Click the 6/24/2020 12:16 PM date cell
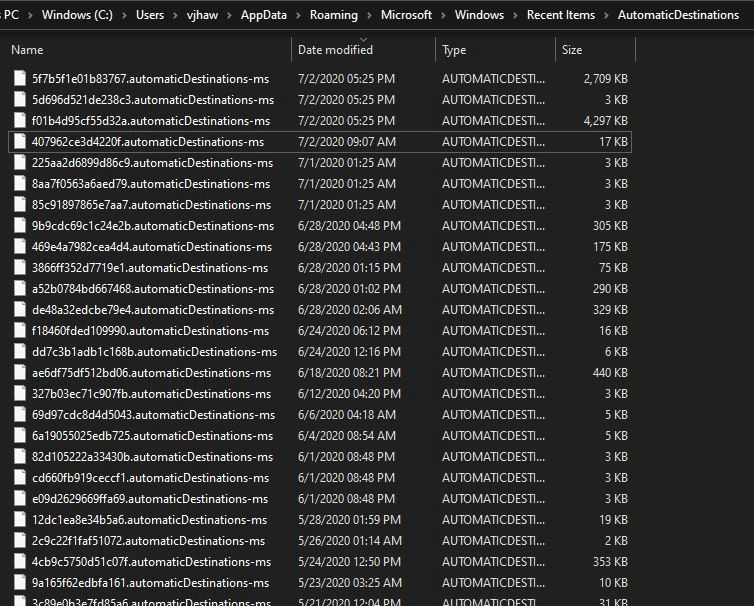754x606 pixels. [349, 352]
